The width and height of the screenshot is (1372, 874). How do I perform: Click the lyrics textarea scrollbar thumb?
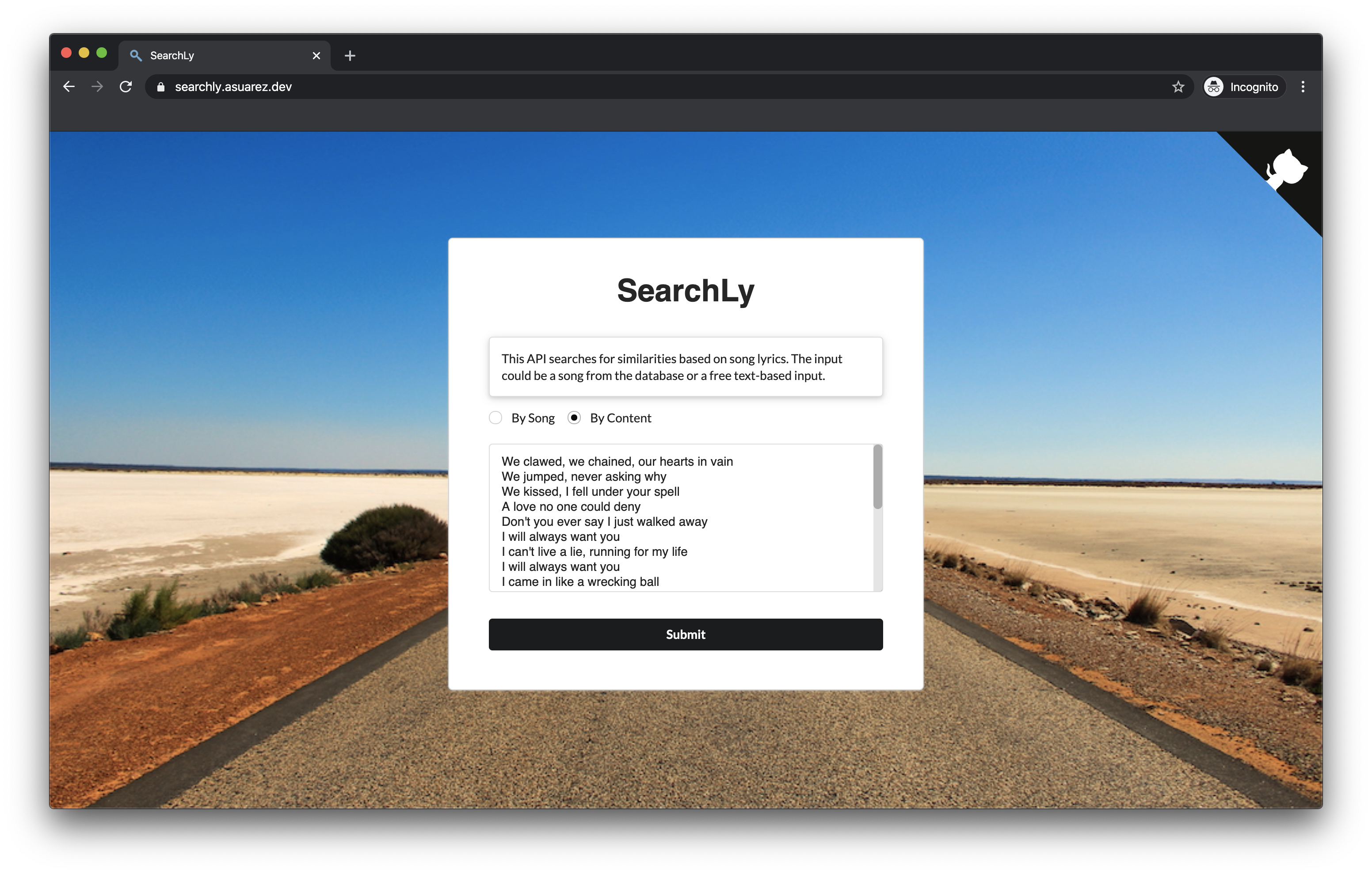point(877,478)
